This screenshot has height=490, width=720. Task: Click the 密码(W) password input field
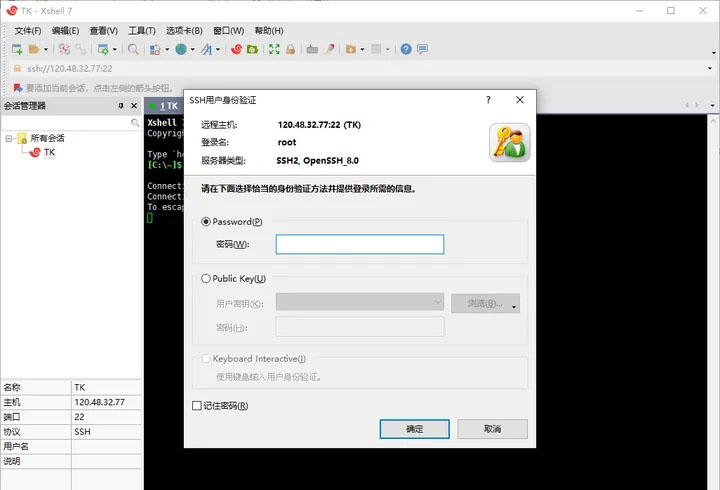coord(360,244)
